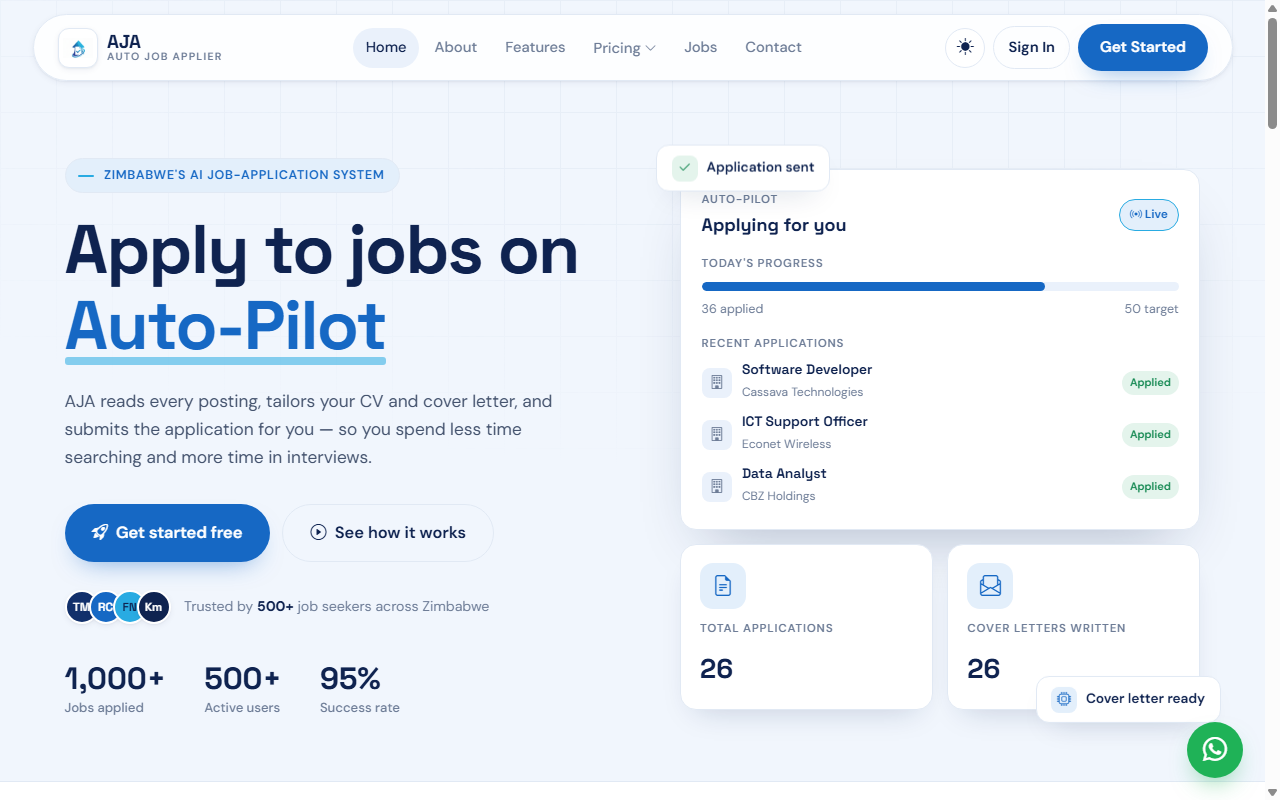The image size is (1280, 800).
Task: Click the 95% Success rate stat
Action: (360, 689)
